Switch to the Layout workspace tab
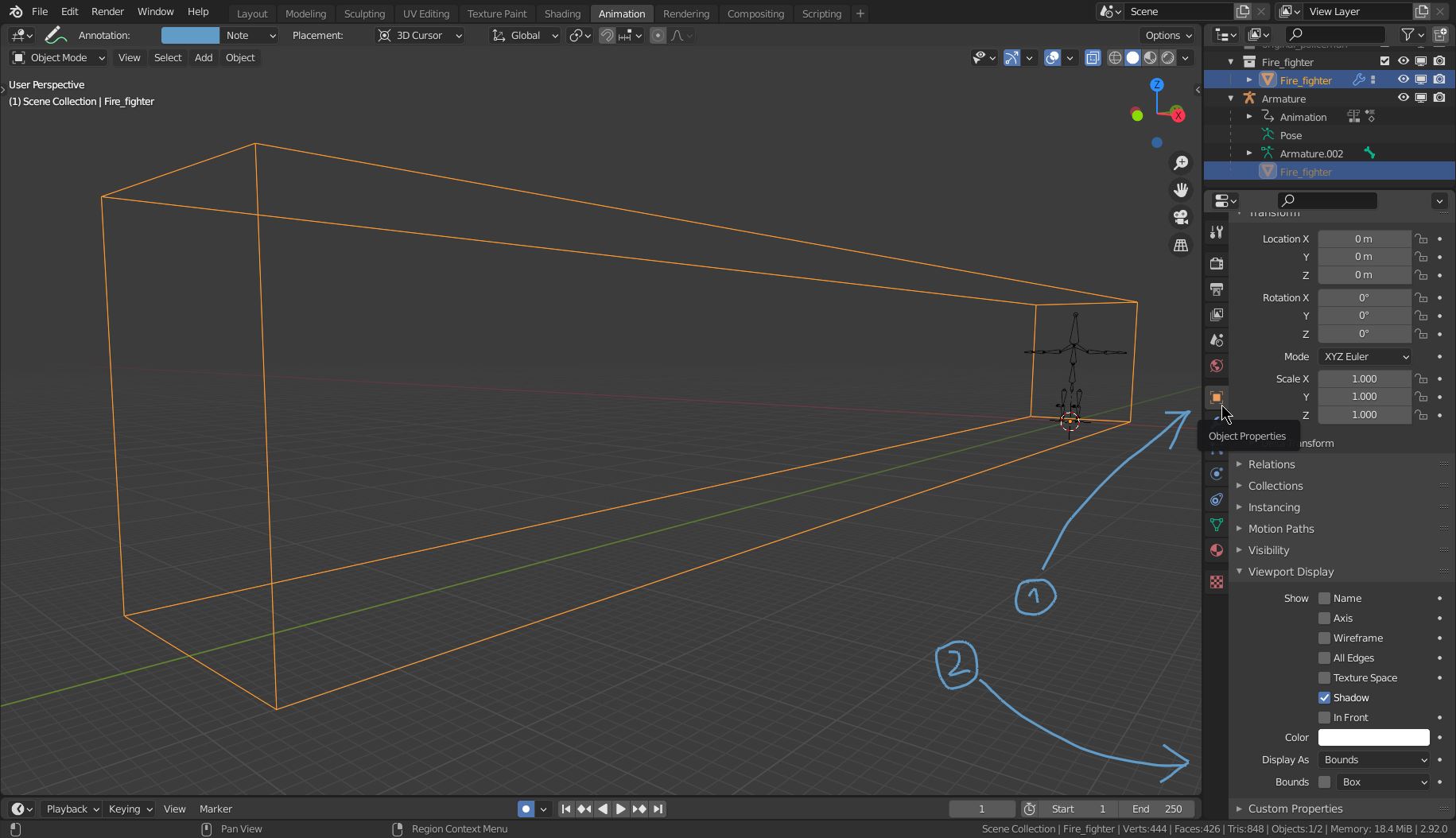 click(252, 14)
